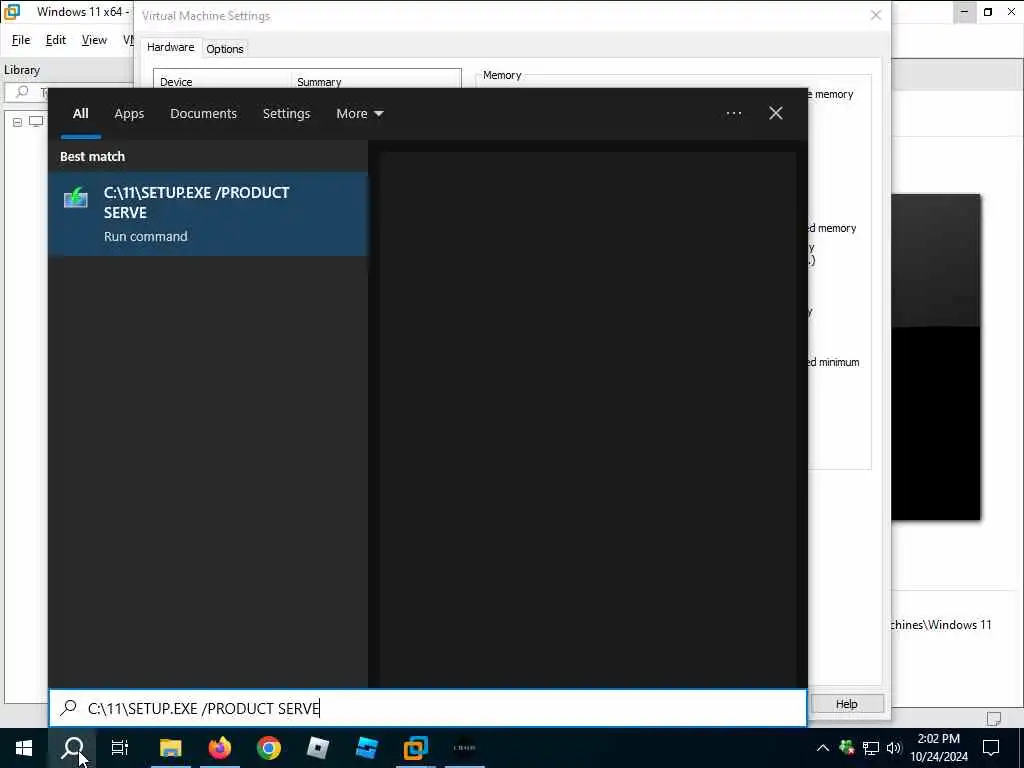The image size is (1024, 768).
Task: Open the taskbar clock showing 2:02 PM
Action: click(938, 748)
